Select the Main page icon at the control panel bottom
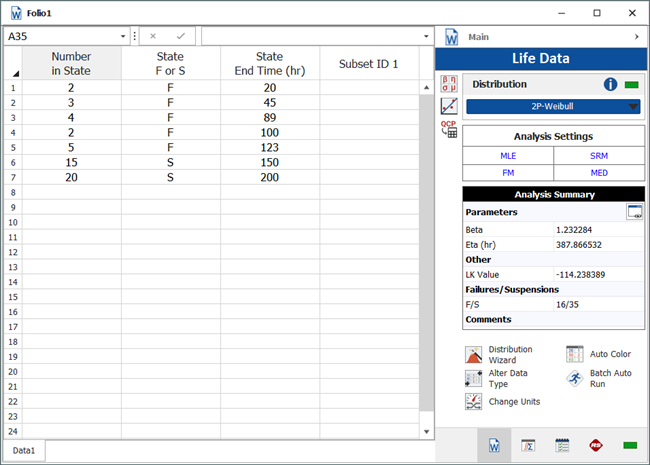Image resolution: width=650 pixels, height=465 pixels. point(494,446)
